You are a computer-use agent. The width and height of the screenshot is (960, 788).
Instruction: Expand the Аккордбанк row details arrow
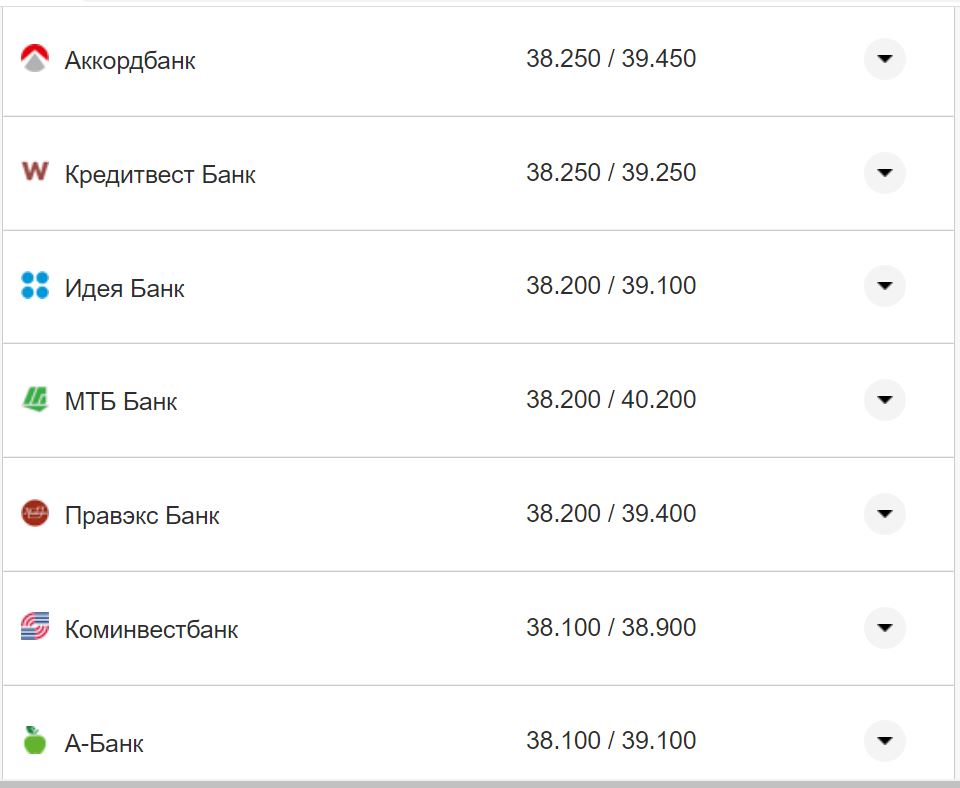click(x=884, y=60)
